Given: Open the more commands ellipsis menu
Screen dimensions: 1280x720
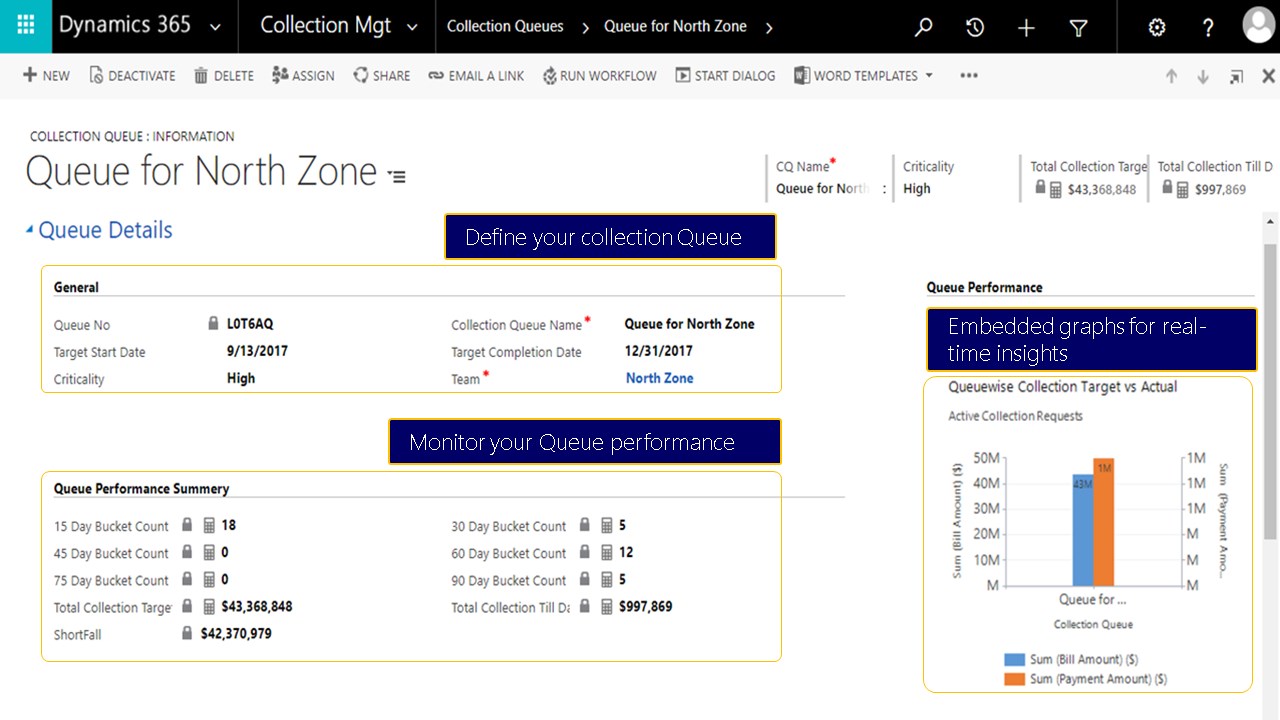Looking at the screenshot, I should (x=968, y=75).
